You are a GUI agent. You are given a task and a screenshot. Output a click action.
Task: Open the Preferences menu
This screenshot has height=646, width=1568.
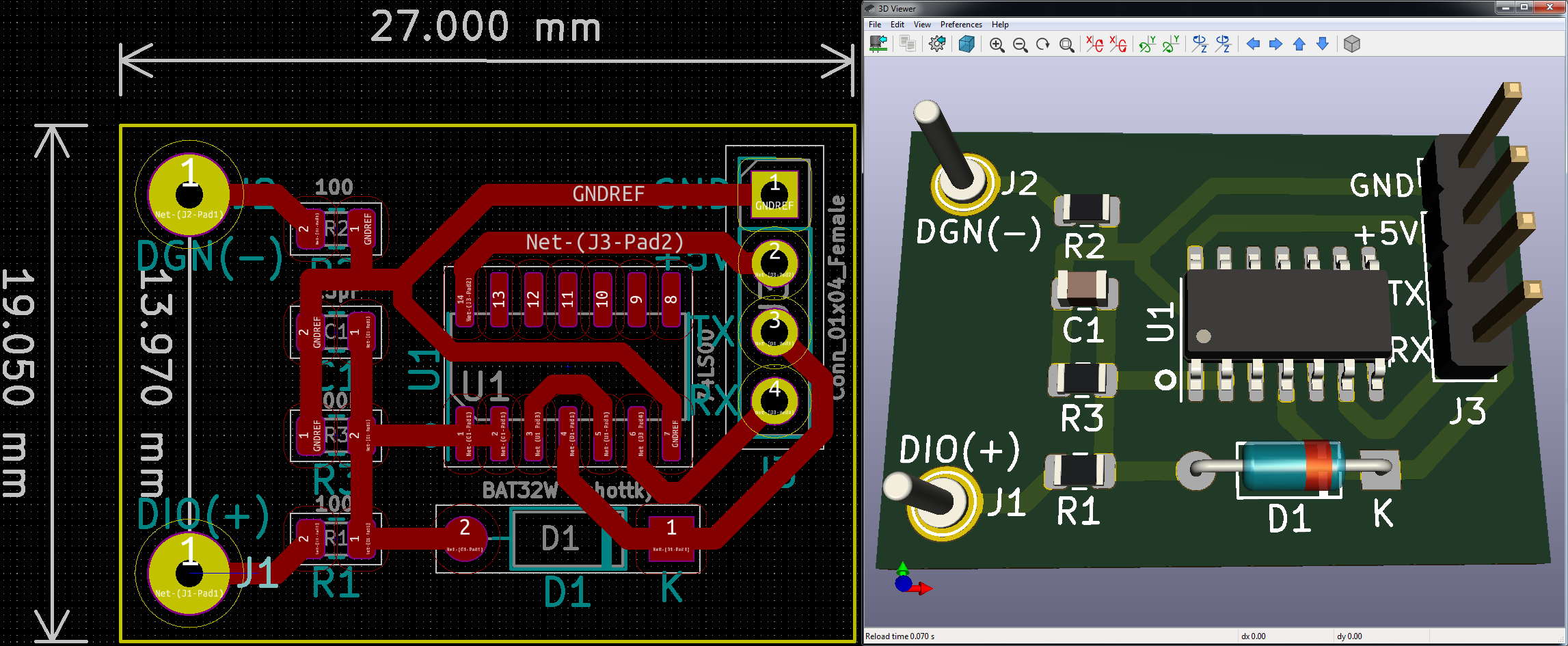(960, 25)
